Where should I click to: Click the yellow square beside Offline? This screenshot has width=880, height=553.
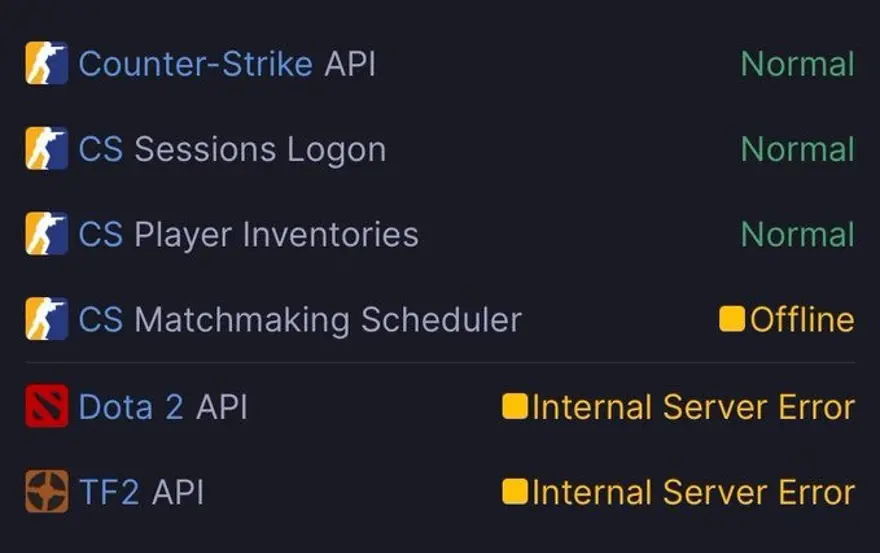coord(732,320)
